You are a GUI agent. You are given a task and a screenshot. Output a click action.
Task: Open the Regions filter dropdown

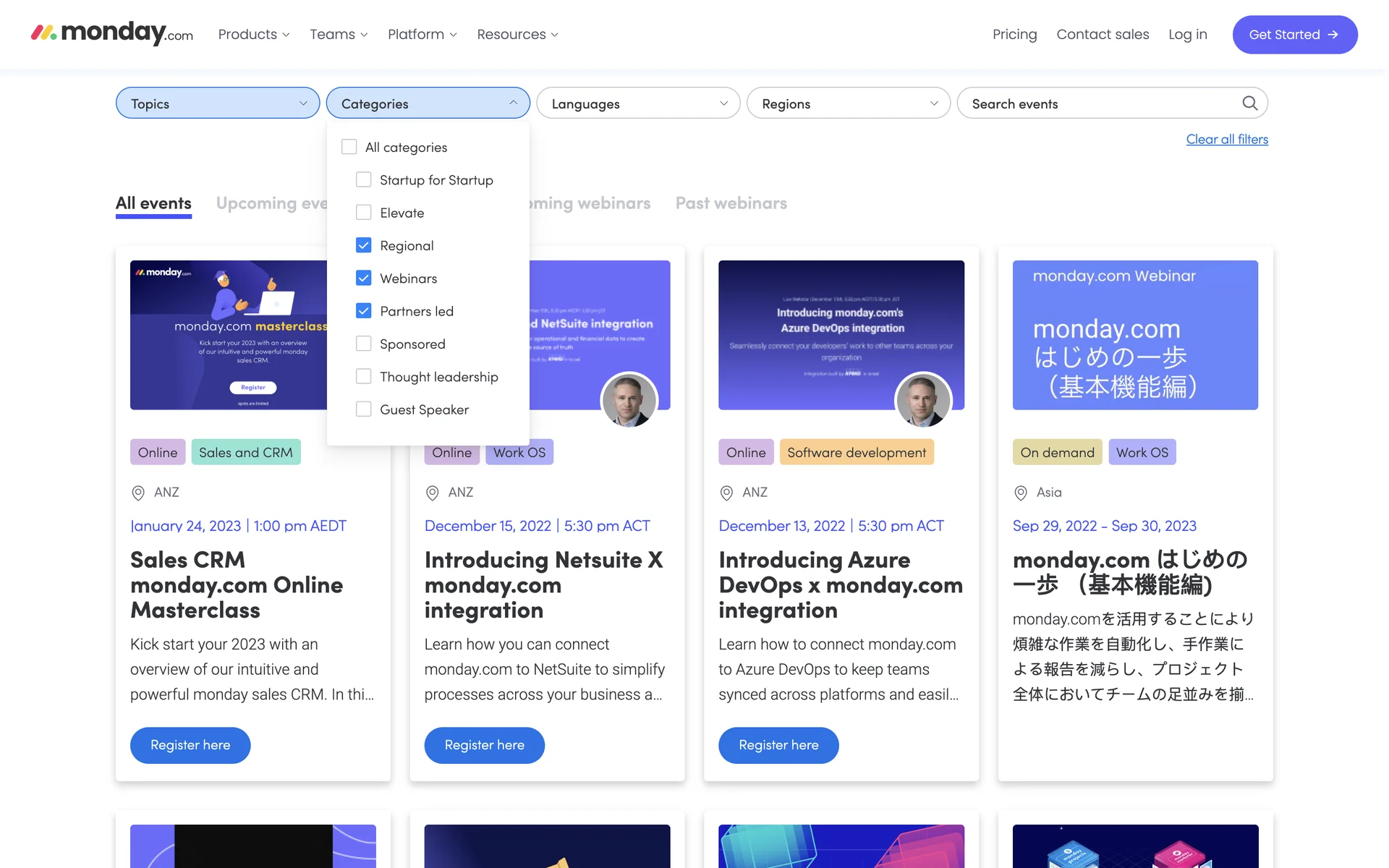(x=848, y=103)
